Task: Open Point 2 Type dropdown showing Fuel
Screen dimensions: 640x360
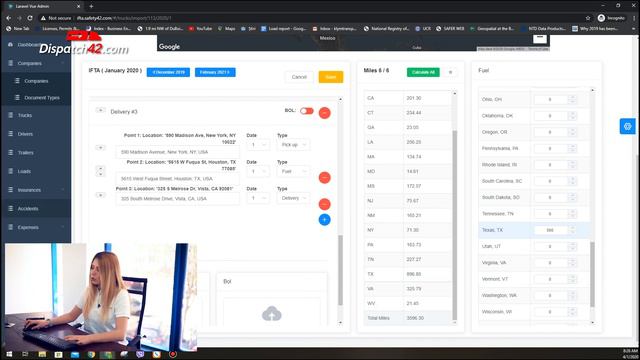Action: (x=293, y=171)
